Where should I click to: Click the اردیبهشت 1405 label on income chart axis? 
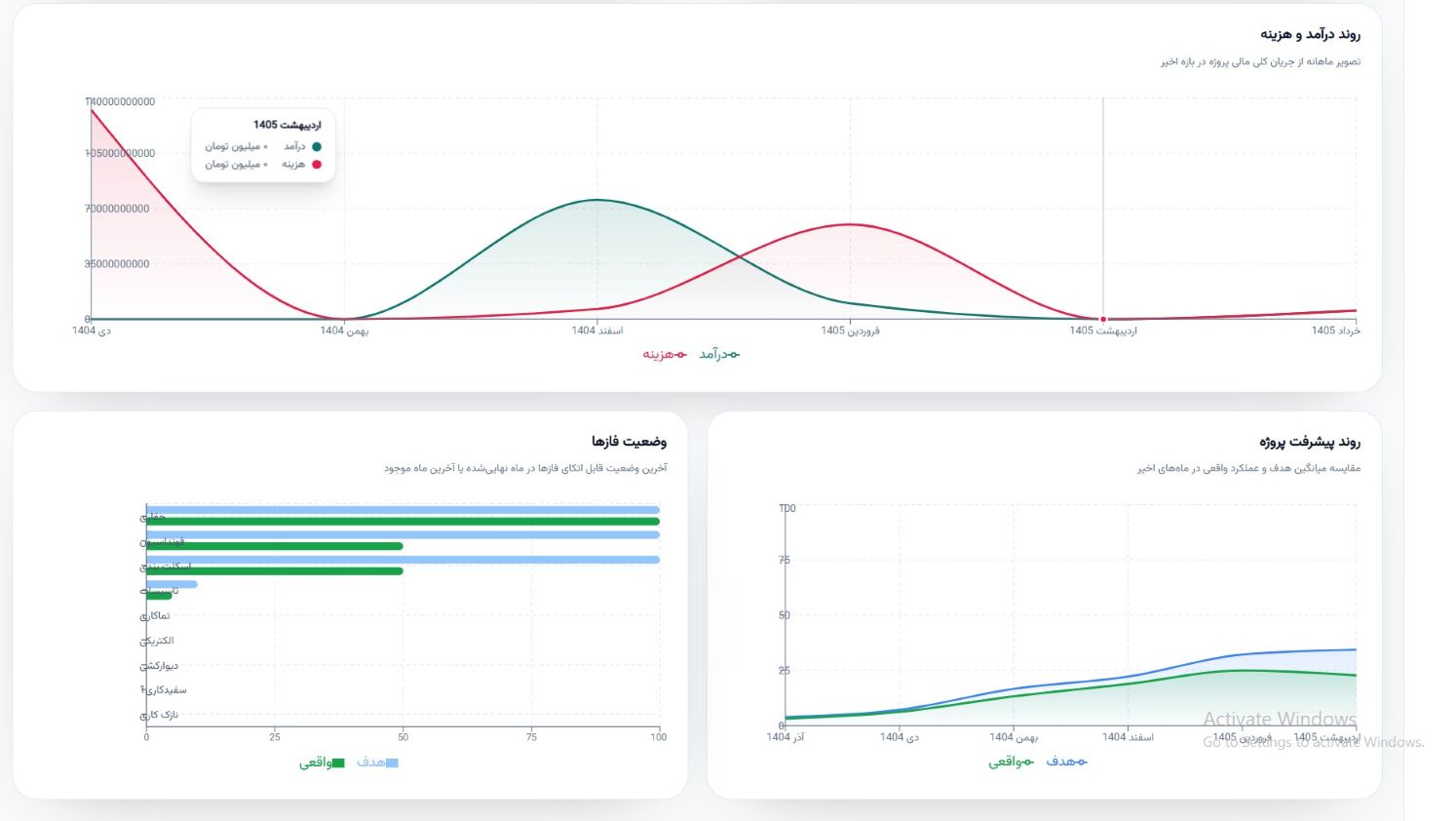(x=1103, y=332)
